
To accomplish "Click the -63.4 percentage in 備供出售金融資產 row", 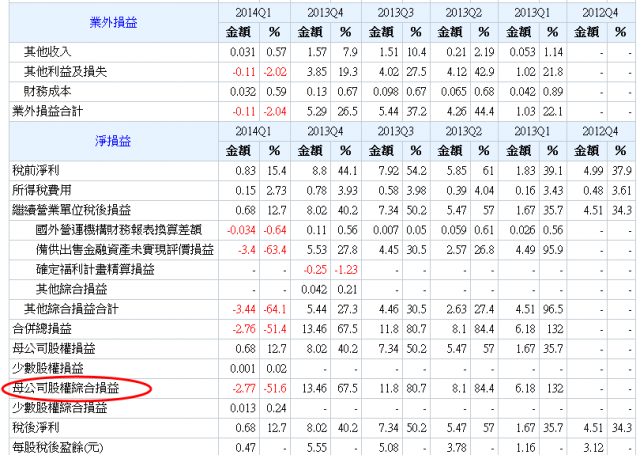I will pos(275,250).
